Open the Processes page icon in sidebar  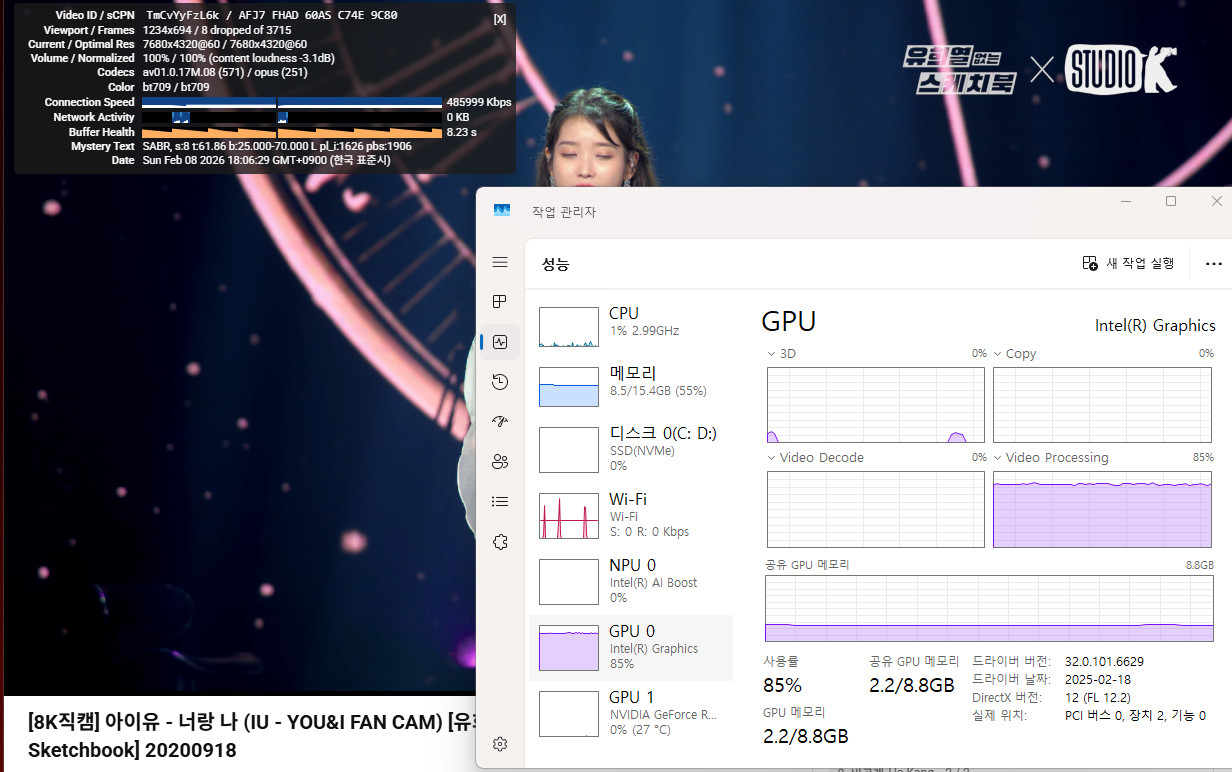tap(500, 302)
